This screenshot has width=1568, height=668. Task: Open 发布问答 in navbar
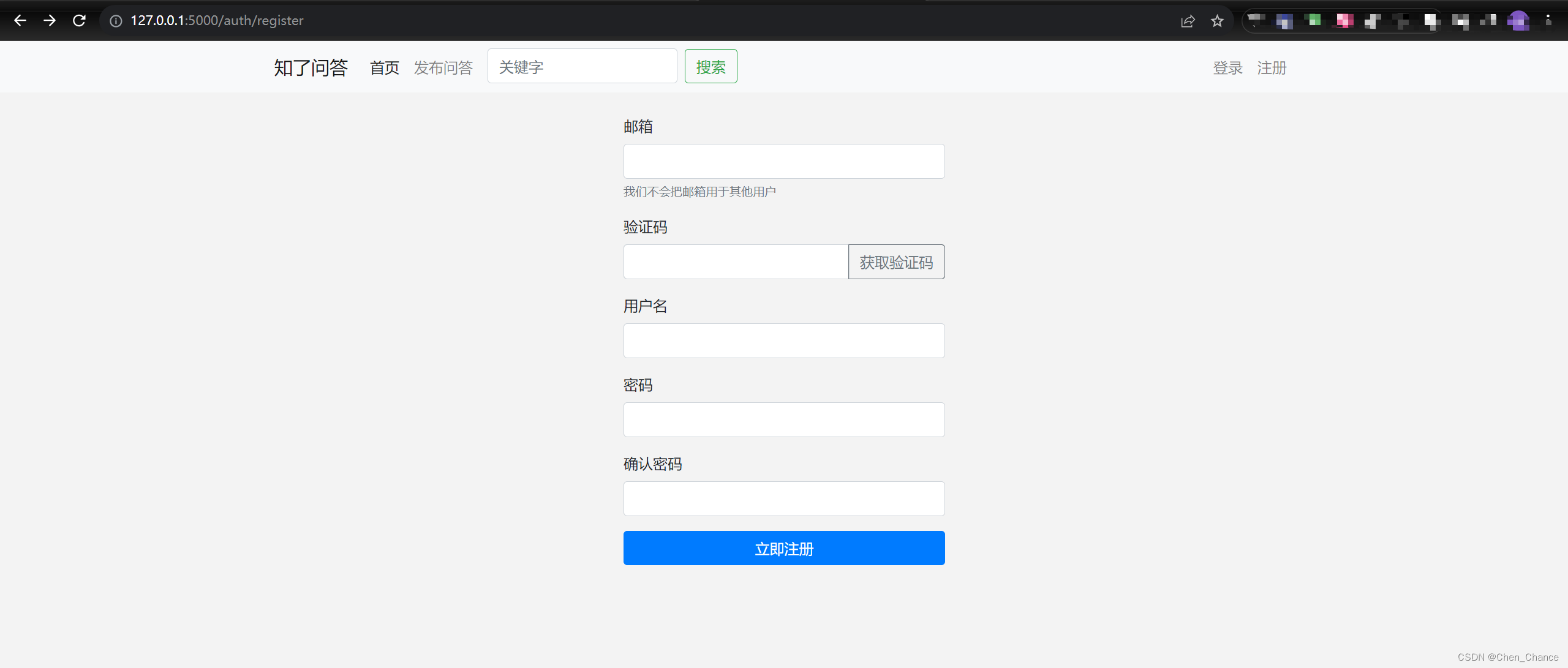point(443,67)
